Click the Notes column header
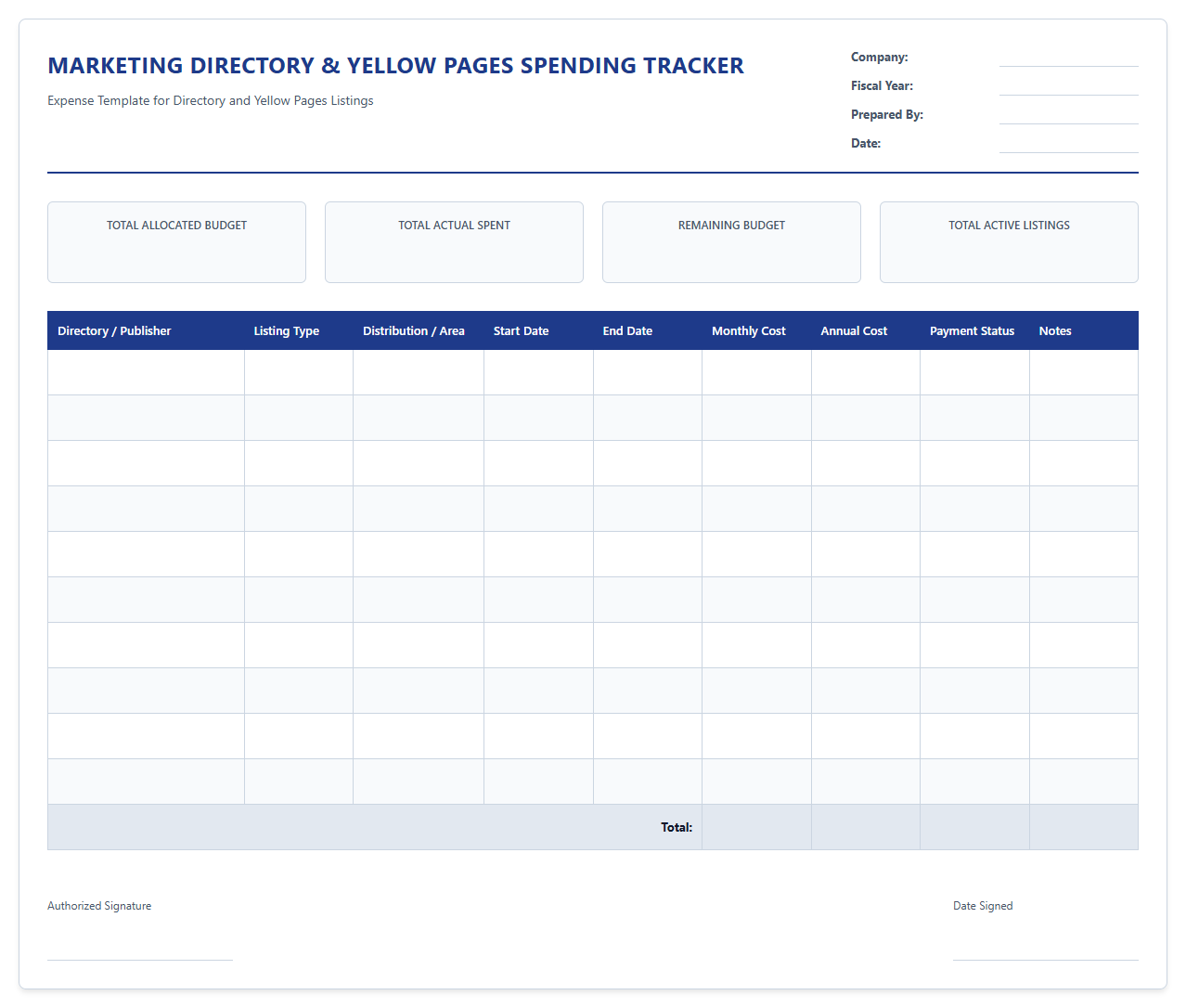The width and height of the screenshot is (1186, 1008). 1084,330
